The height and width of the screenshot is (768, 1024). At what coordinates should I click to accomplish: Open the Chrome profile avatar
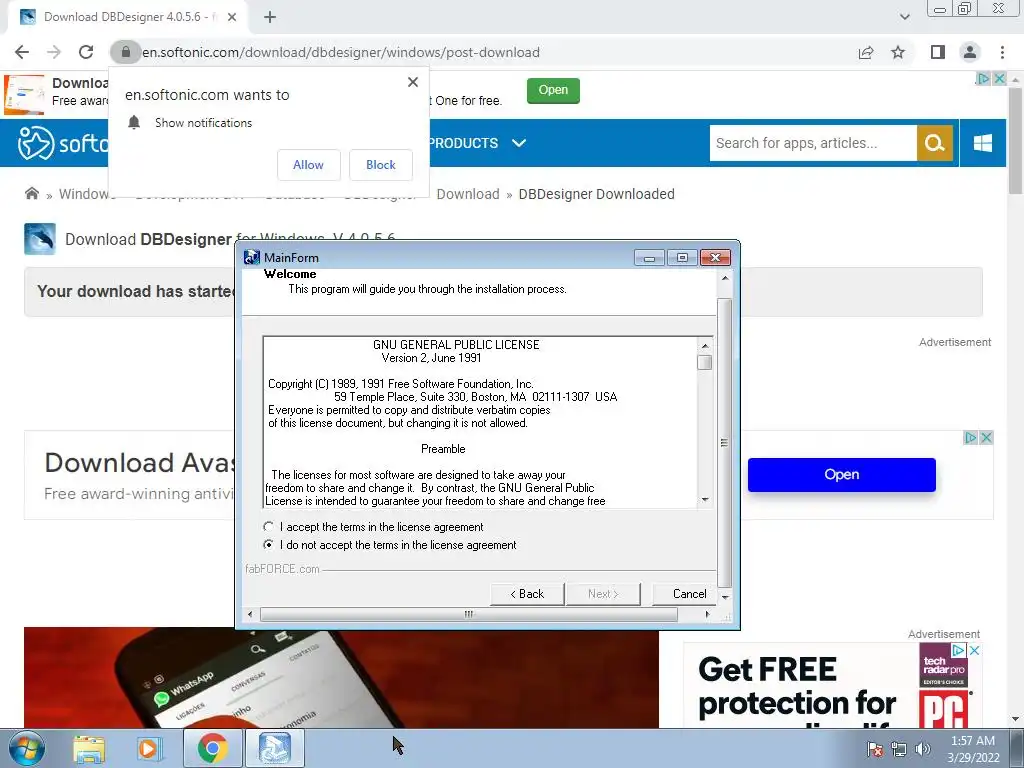[x=970, y=52]
